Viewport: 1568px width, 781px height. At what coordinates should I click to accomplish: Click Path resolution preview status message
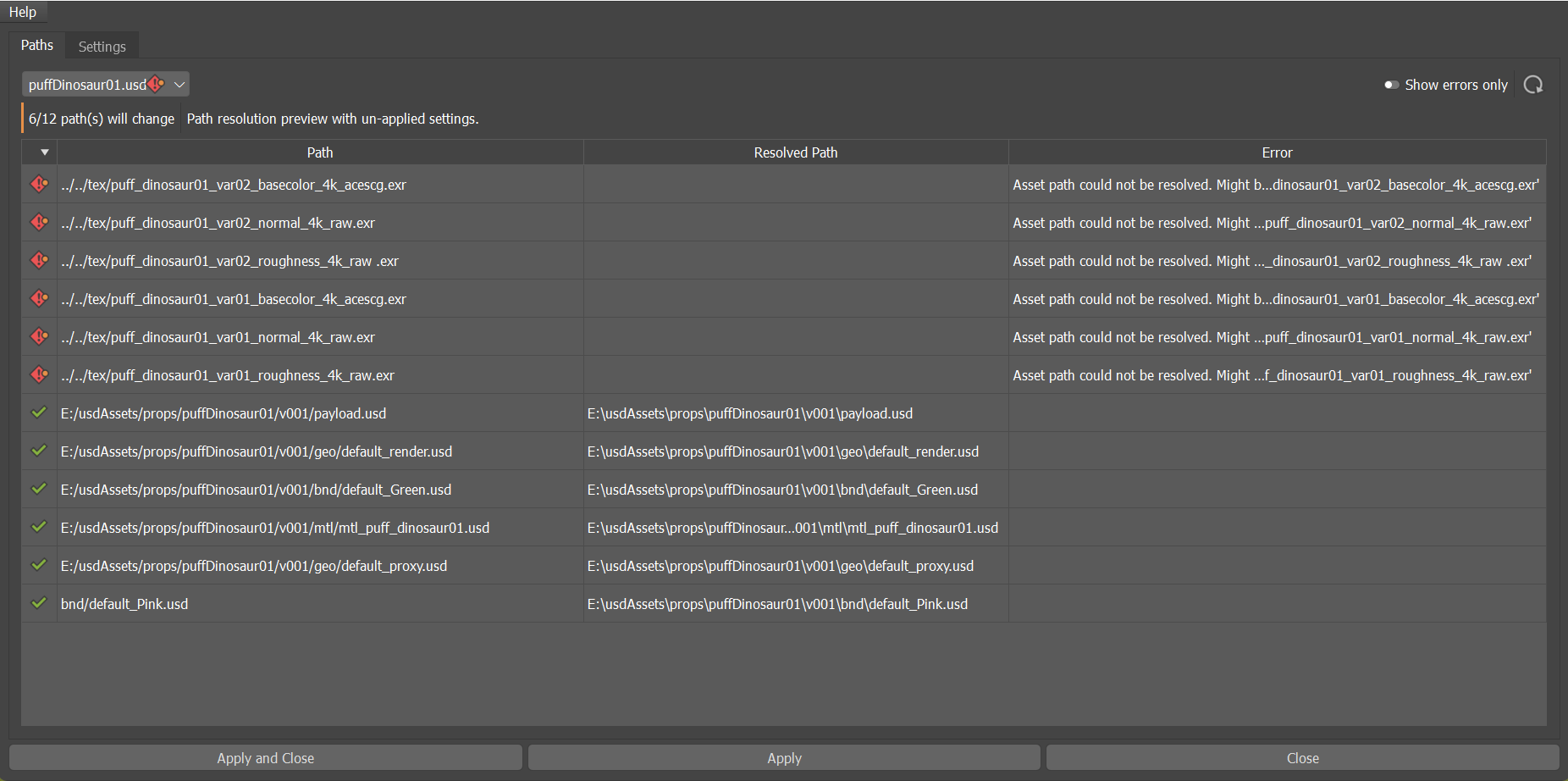tap(333, 119)
